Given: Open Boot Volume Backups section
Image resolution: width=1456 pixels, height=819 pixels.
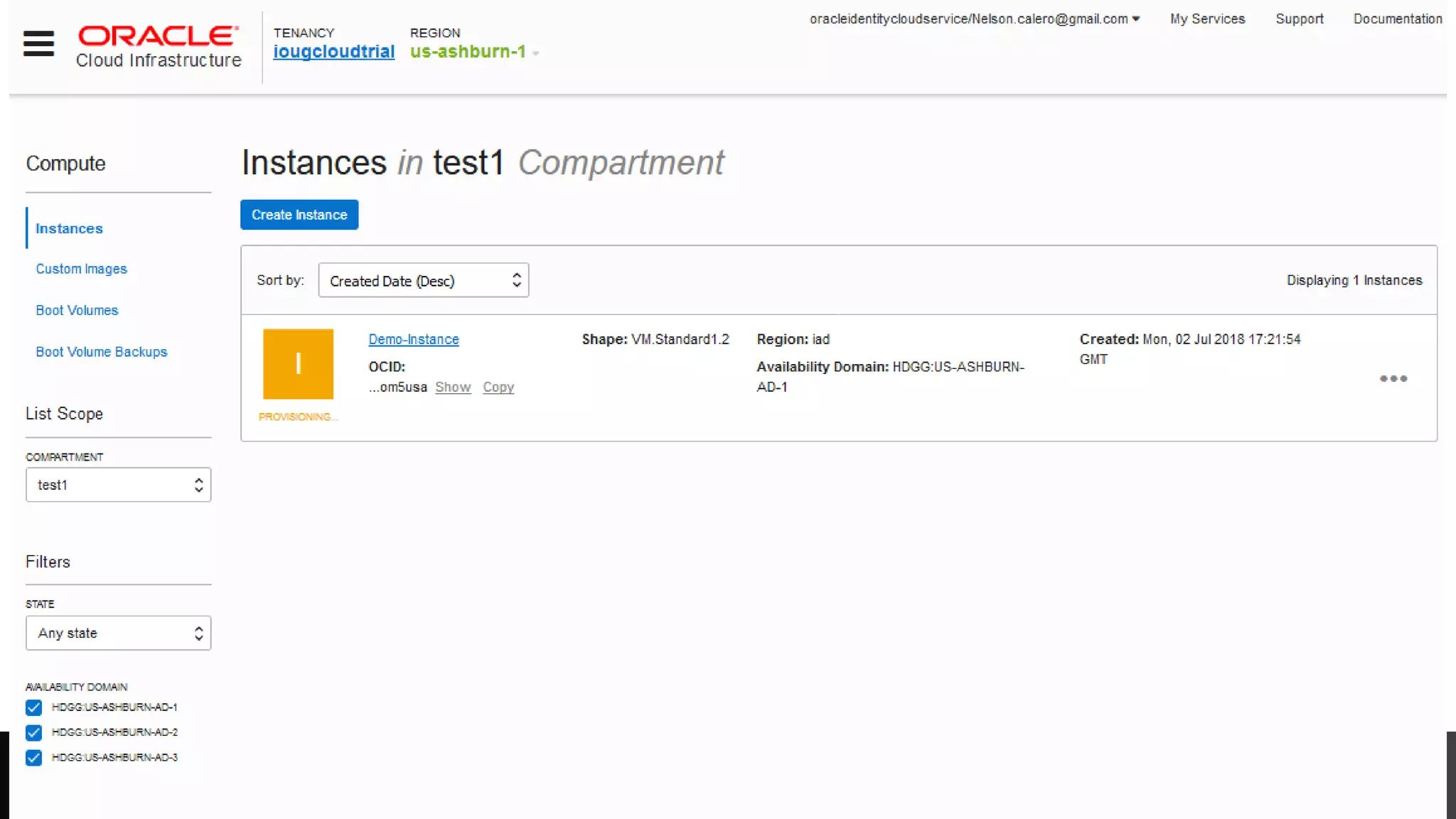Looking at the screenshot, I should coord(101,352).
